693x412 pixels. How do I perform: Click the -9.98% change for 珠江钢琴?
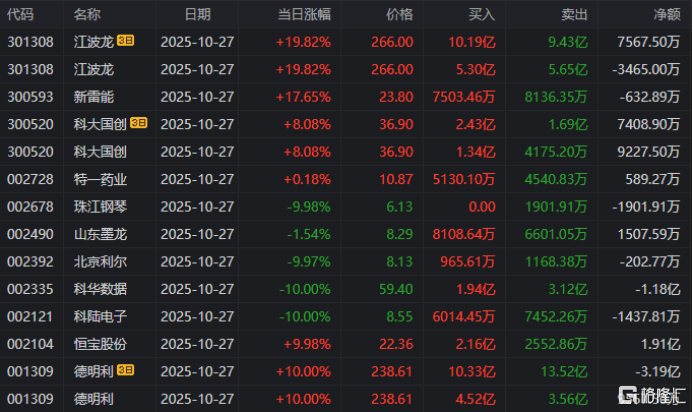click(309, 206)
